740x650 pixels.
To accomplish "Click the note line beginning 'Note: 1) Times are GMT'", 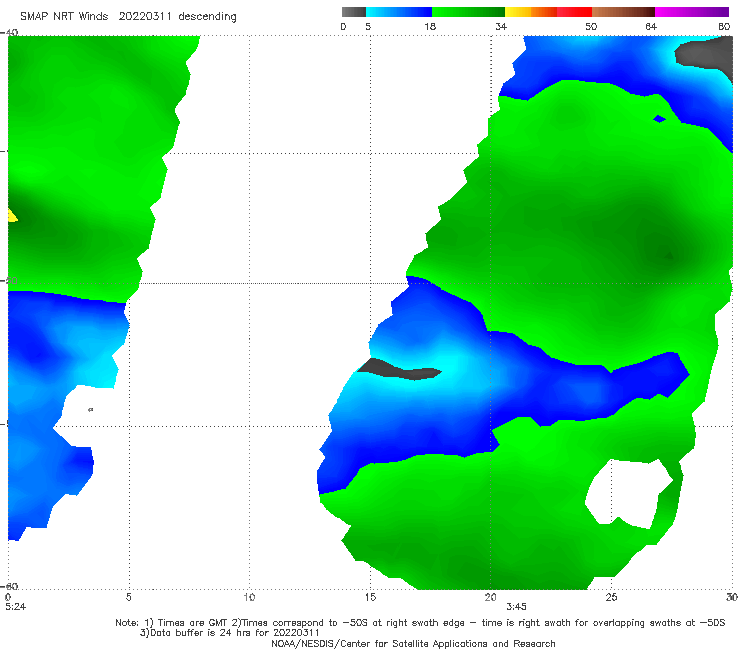I will (x=420, y=623).
